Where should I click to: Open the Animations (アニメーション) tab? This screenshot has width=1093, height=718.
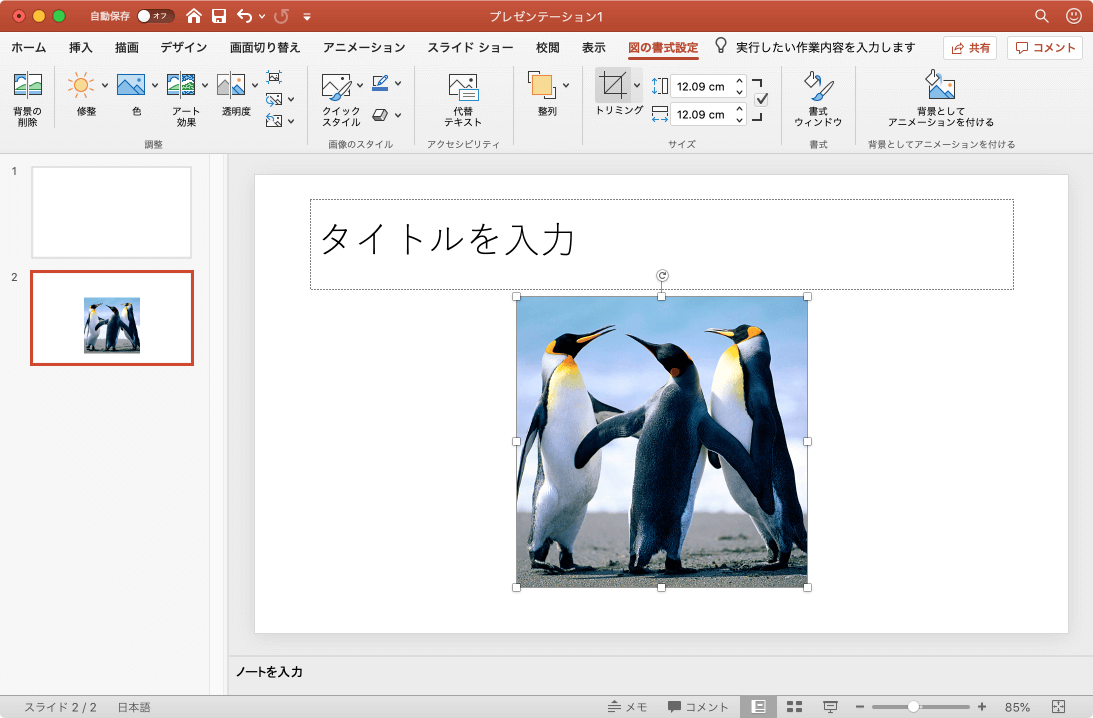point(364,47)
